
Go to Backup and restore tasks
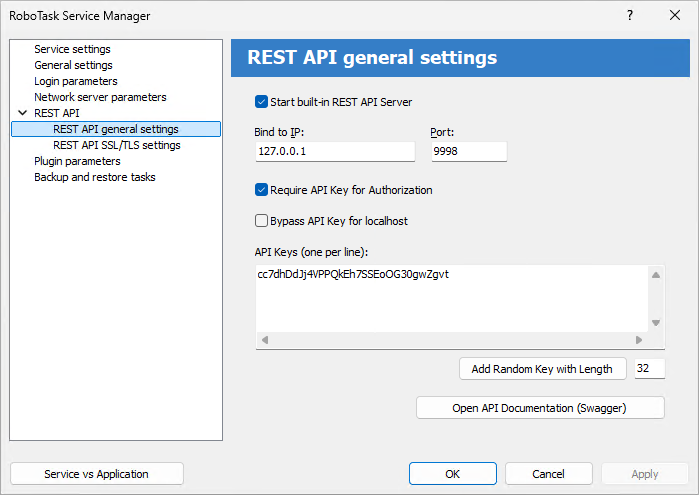point(95,177)
